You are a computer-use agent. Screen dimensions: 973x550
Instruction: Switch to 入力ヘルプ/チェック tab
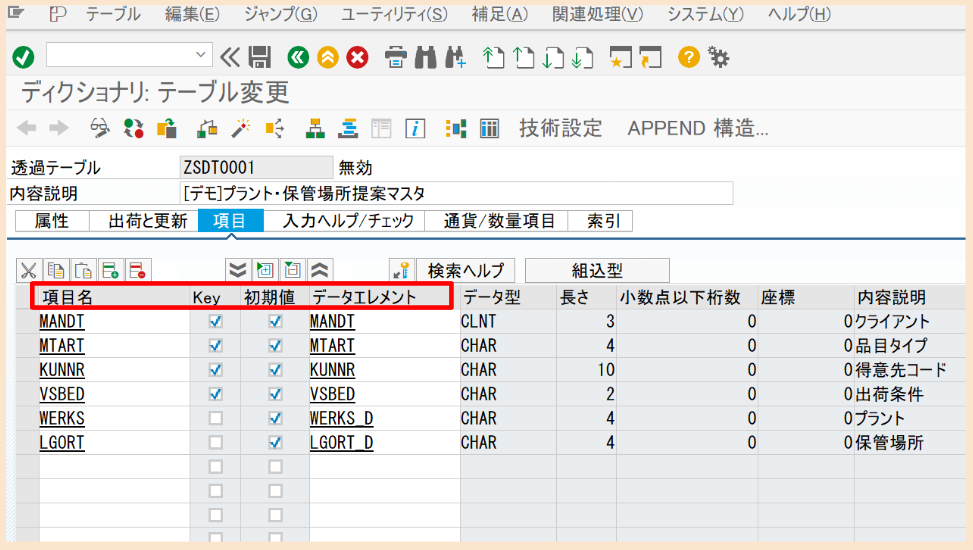coord(348,221)
